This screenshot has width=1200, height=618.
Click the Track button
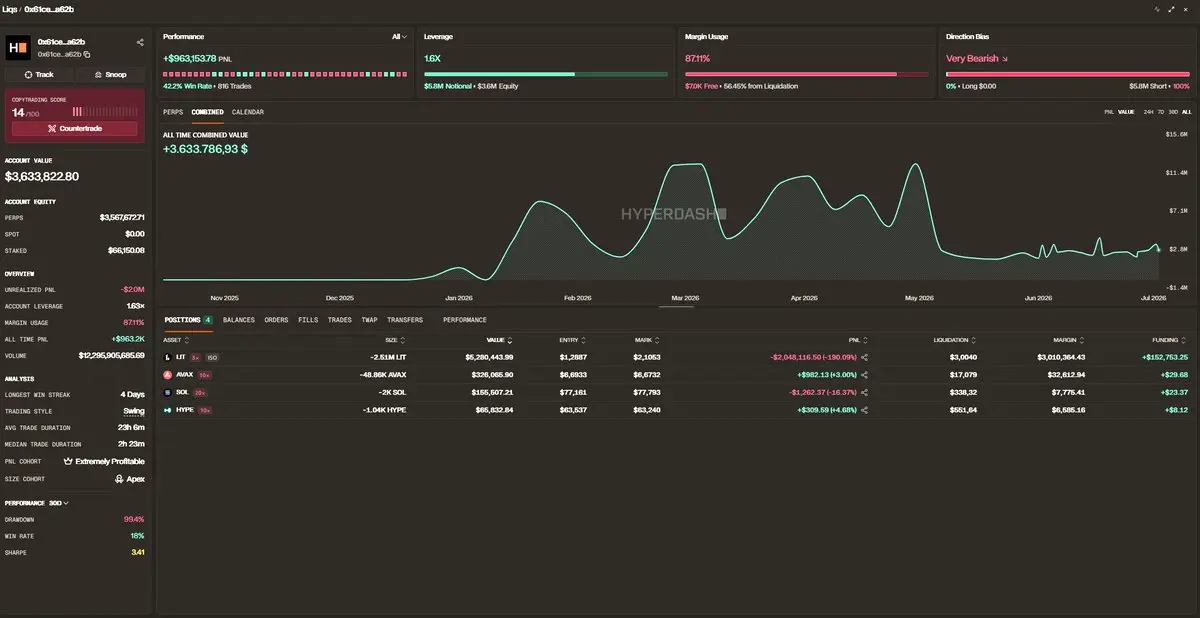point(39,75)
